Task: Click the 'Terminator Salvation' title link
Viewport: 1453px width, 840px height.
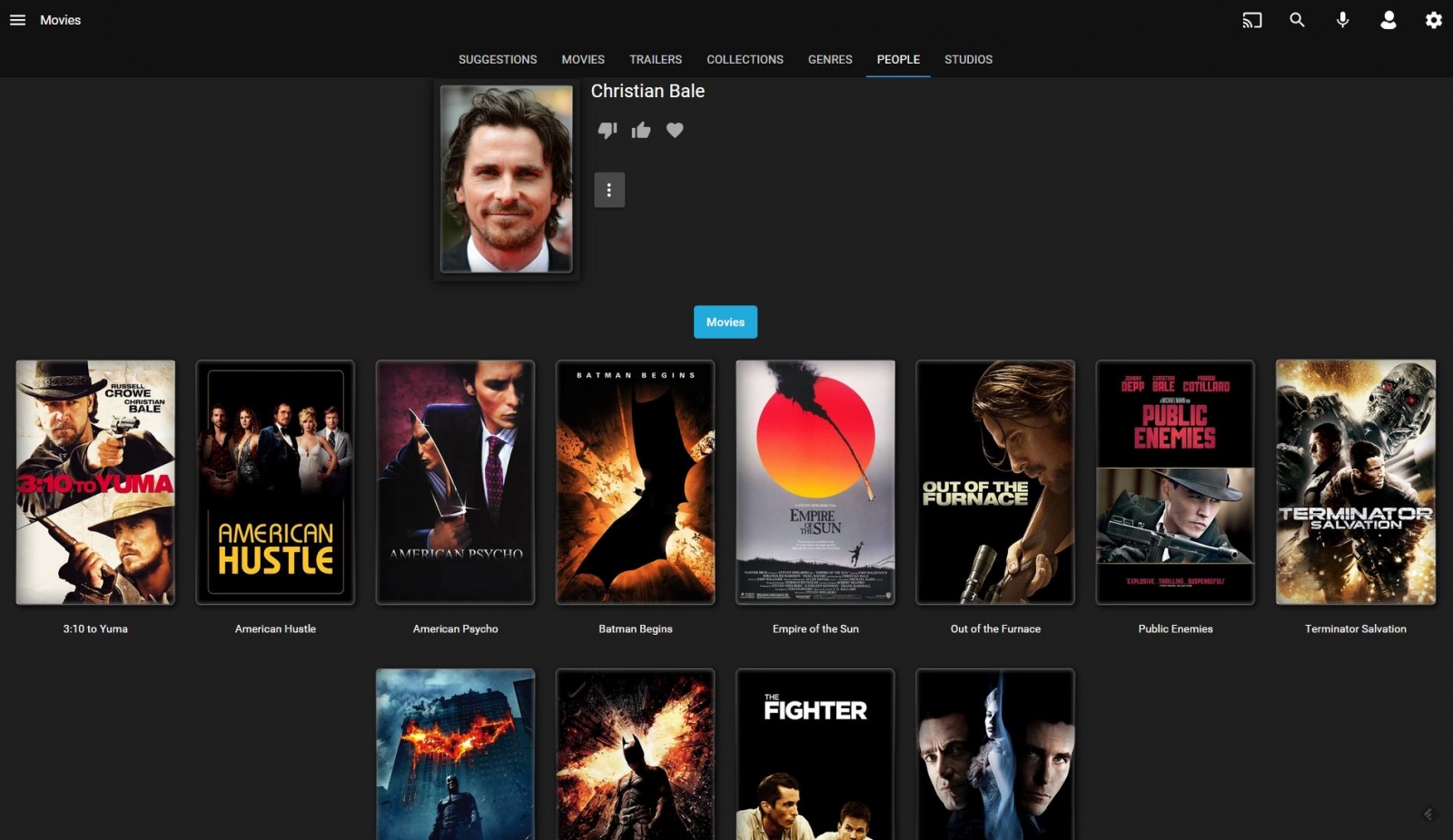Action: [x=1356, y=628]
